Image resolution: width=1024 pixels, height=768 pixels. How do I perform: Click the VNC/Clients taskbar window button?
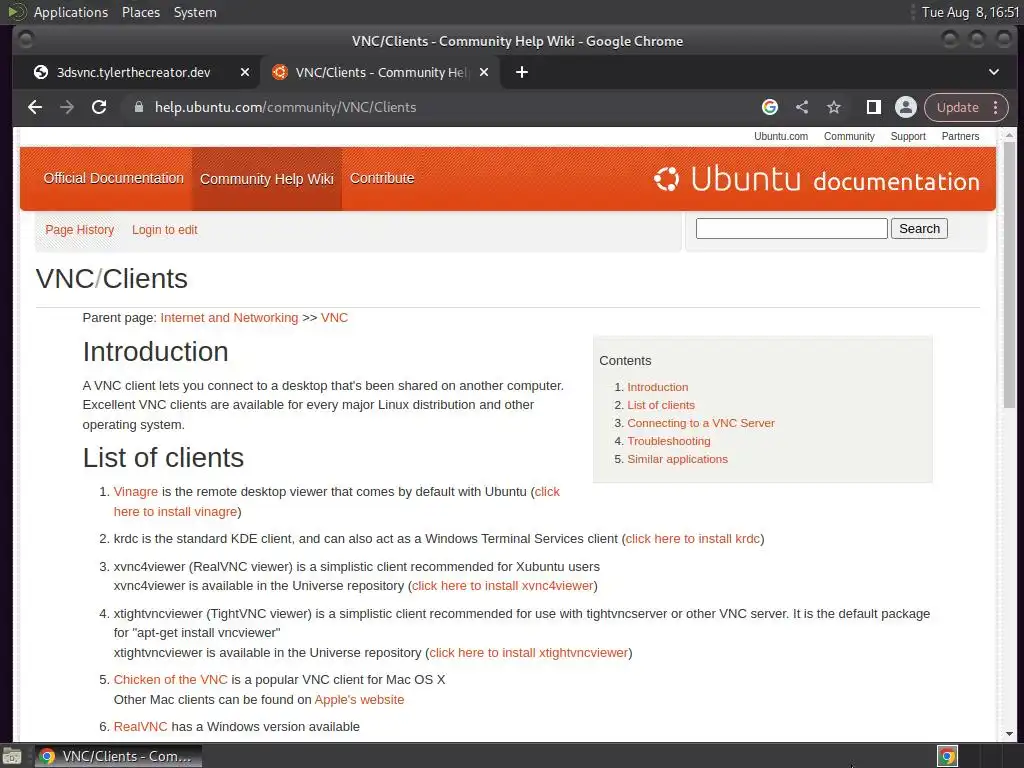pos(118,756)
